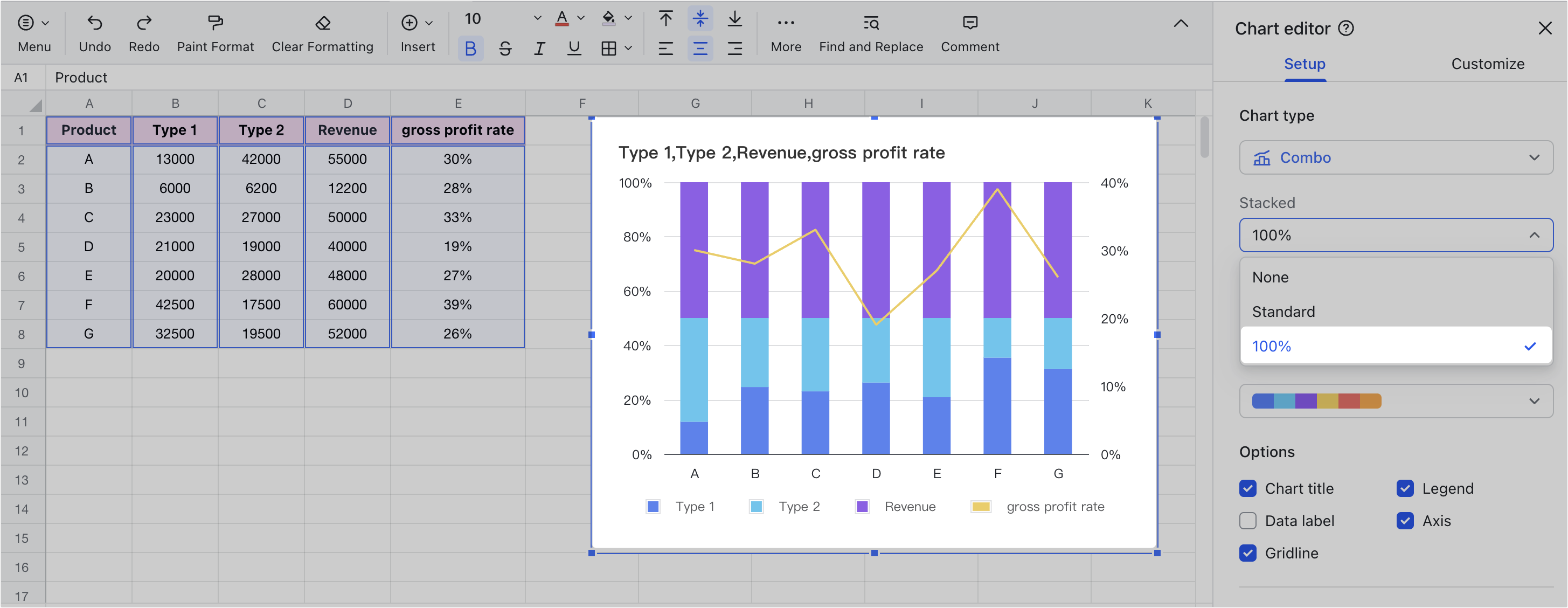This screenshot has width=1568, height=608.
Task: Enable the Data label checkbox
Action: (1247, 520)
